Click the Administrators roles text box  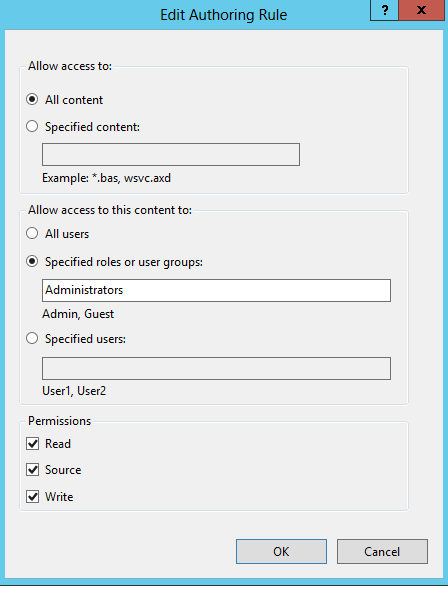pos(216,290)
